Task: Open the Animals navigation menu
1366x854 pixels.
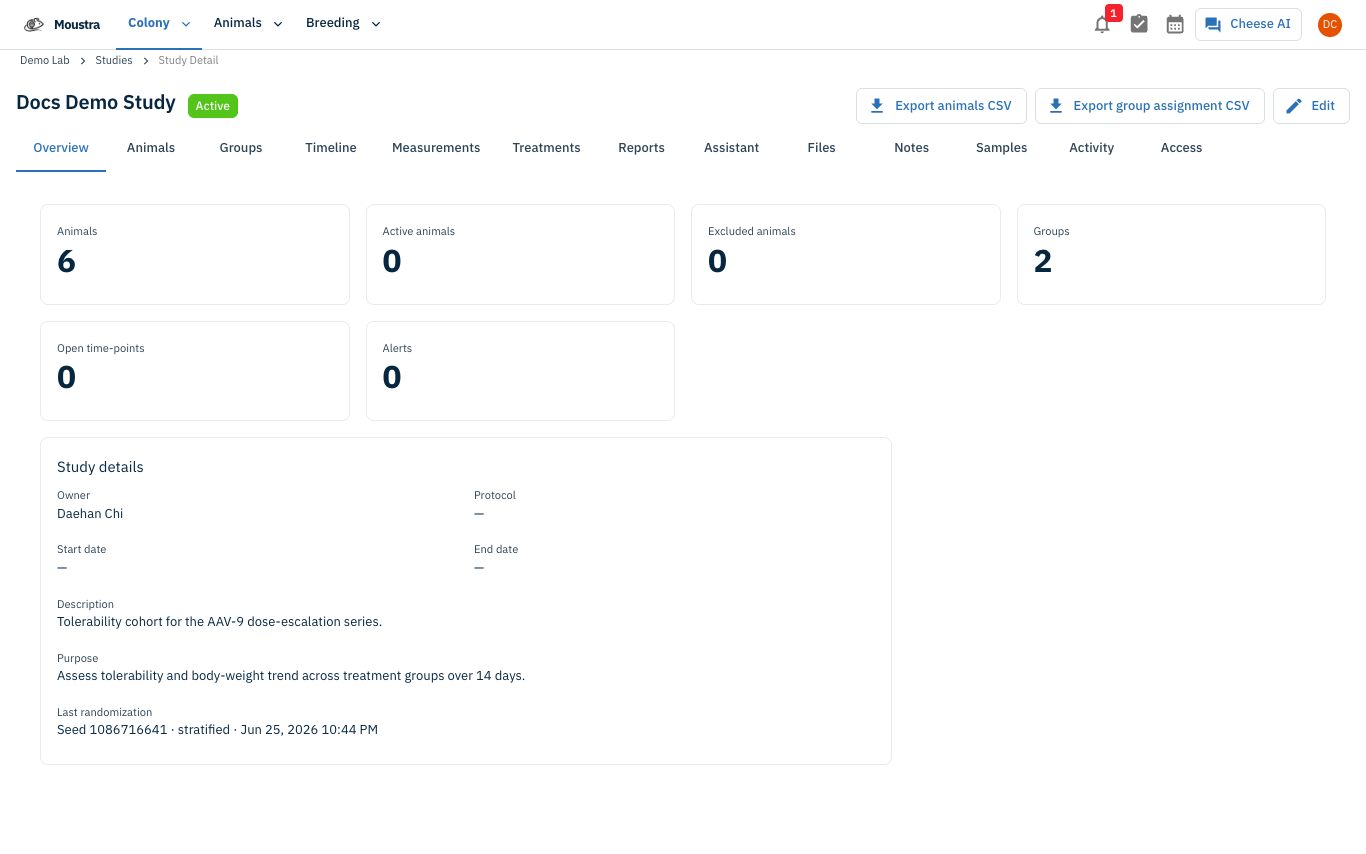Action: click(248, 24)
